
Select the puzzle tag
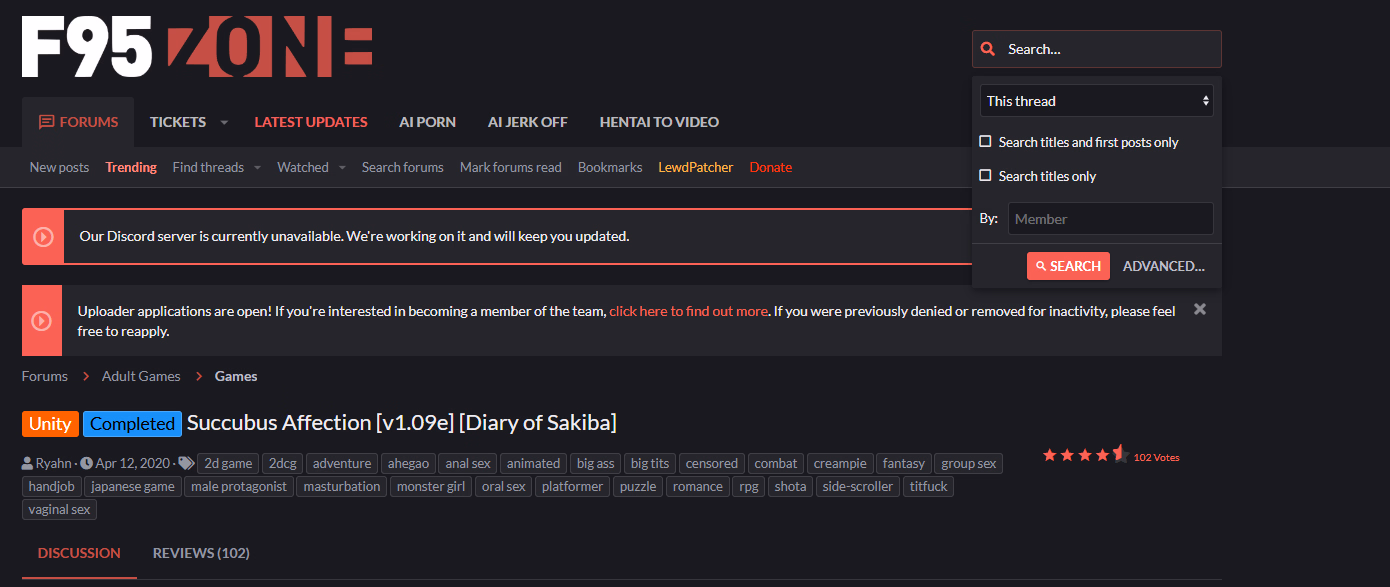tap(638, 486)
